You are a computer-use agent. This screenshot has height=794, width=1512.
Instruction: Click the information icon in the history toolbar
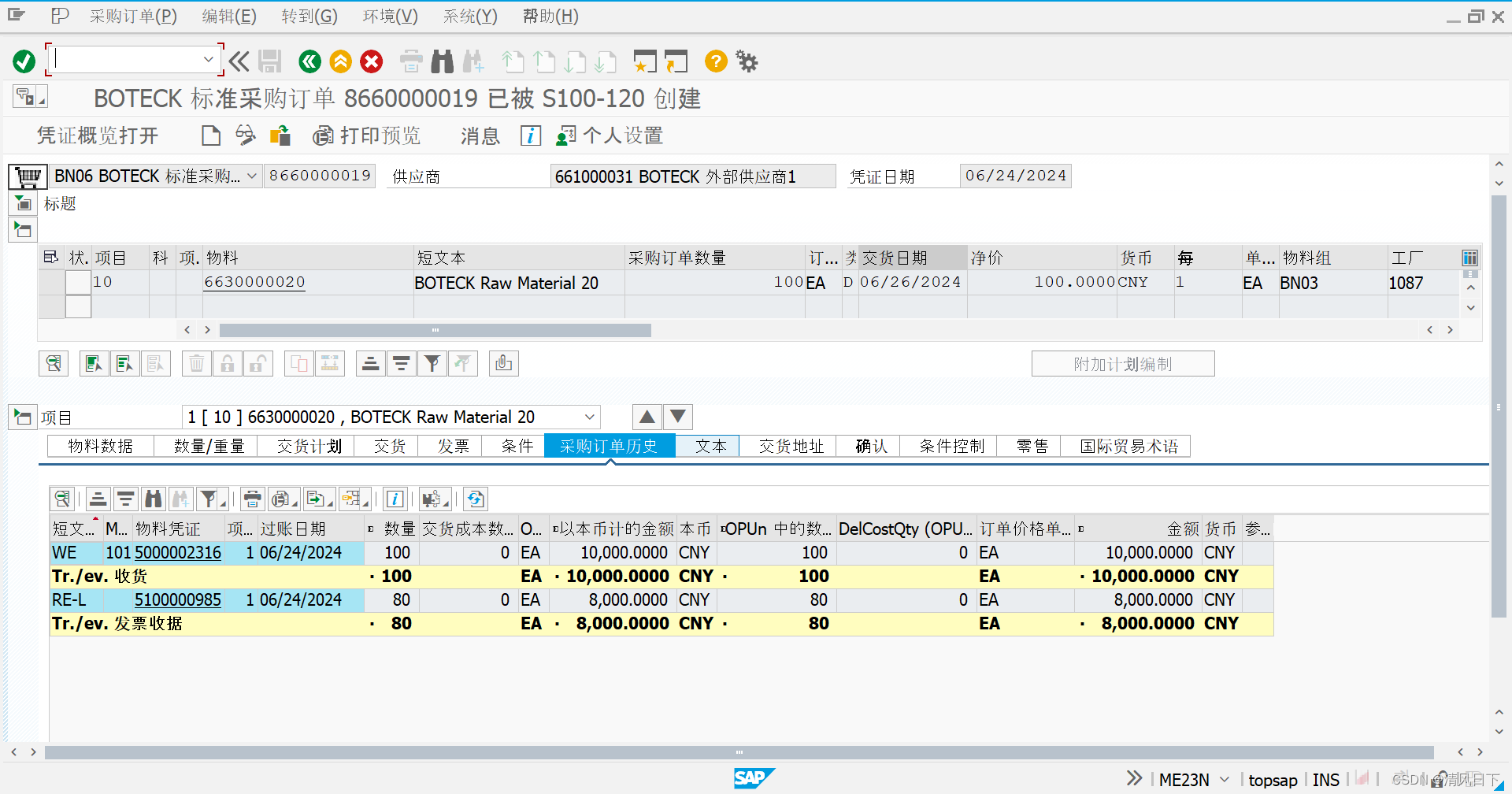pyautogui.click(x=395, y=499)
